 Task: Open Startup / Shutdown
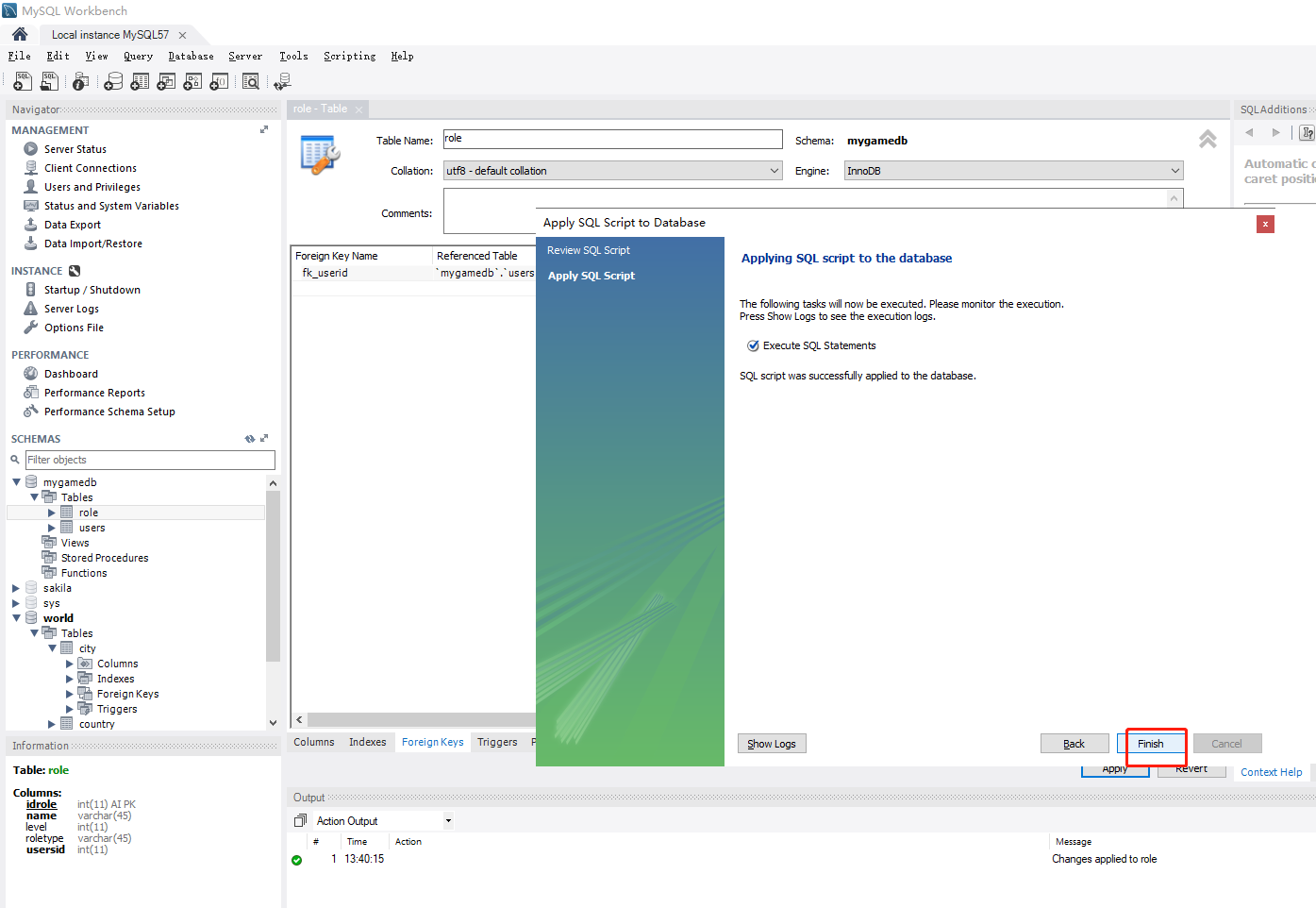[x=92, y=290]
